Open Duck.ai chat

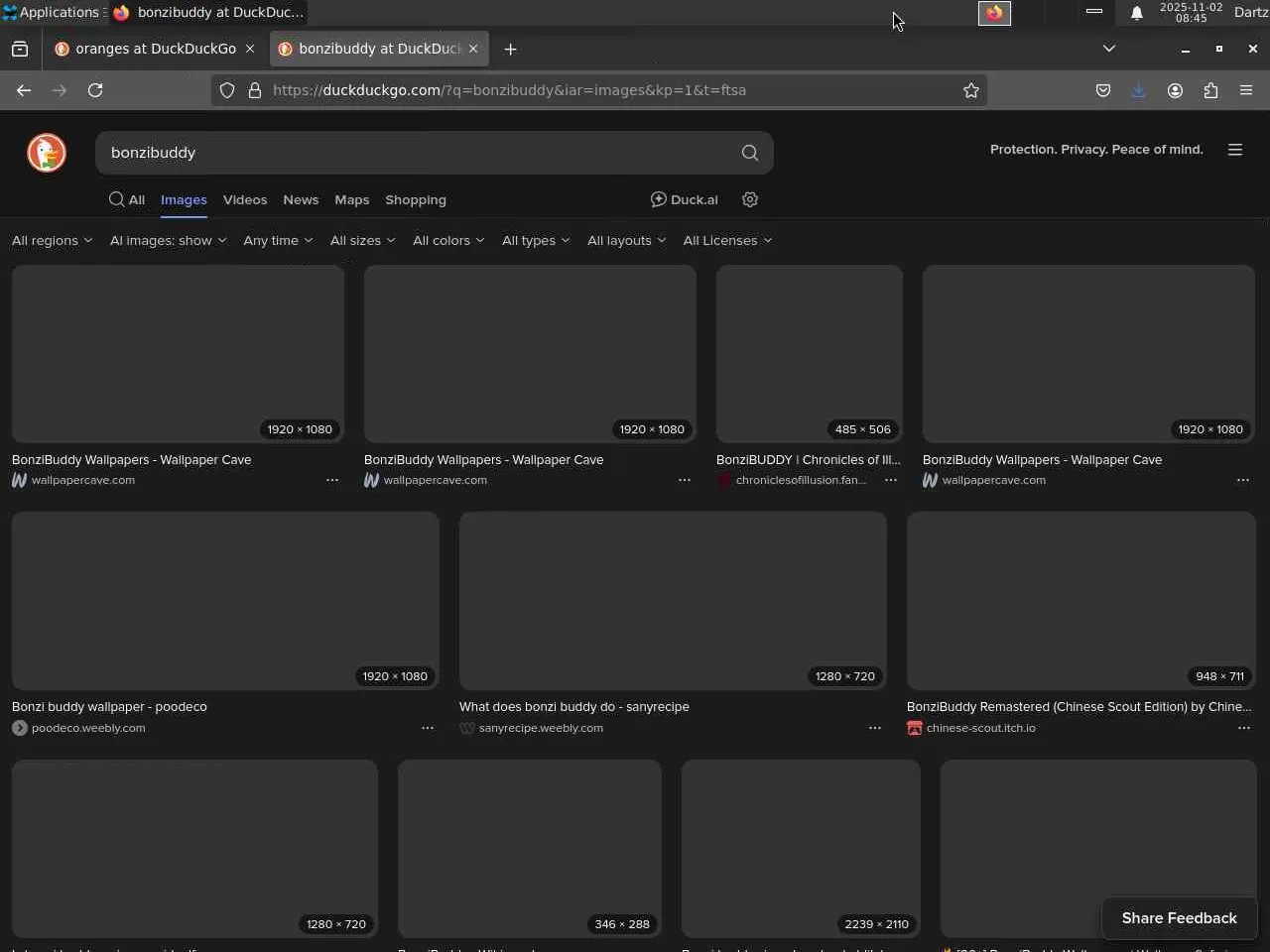[x=684, y=199]
